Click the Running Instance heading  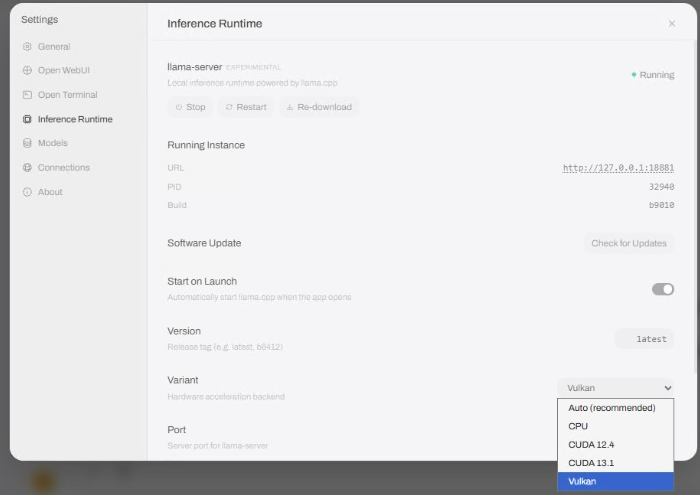tap(206, 145)
